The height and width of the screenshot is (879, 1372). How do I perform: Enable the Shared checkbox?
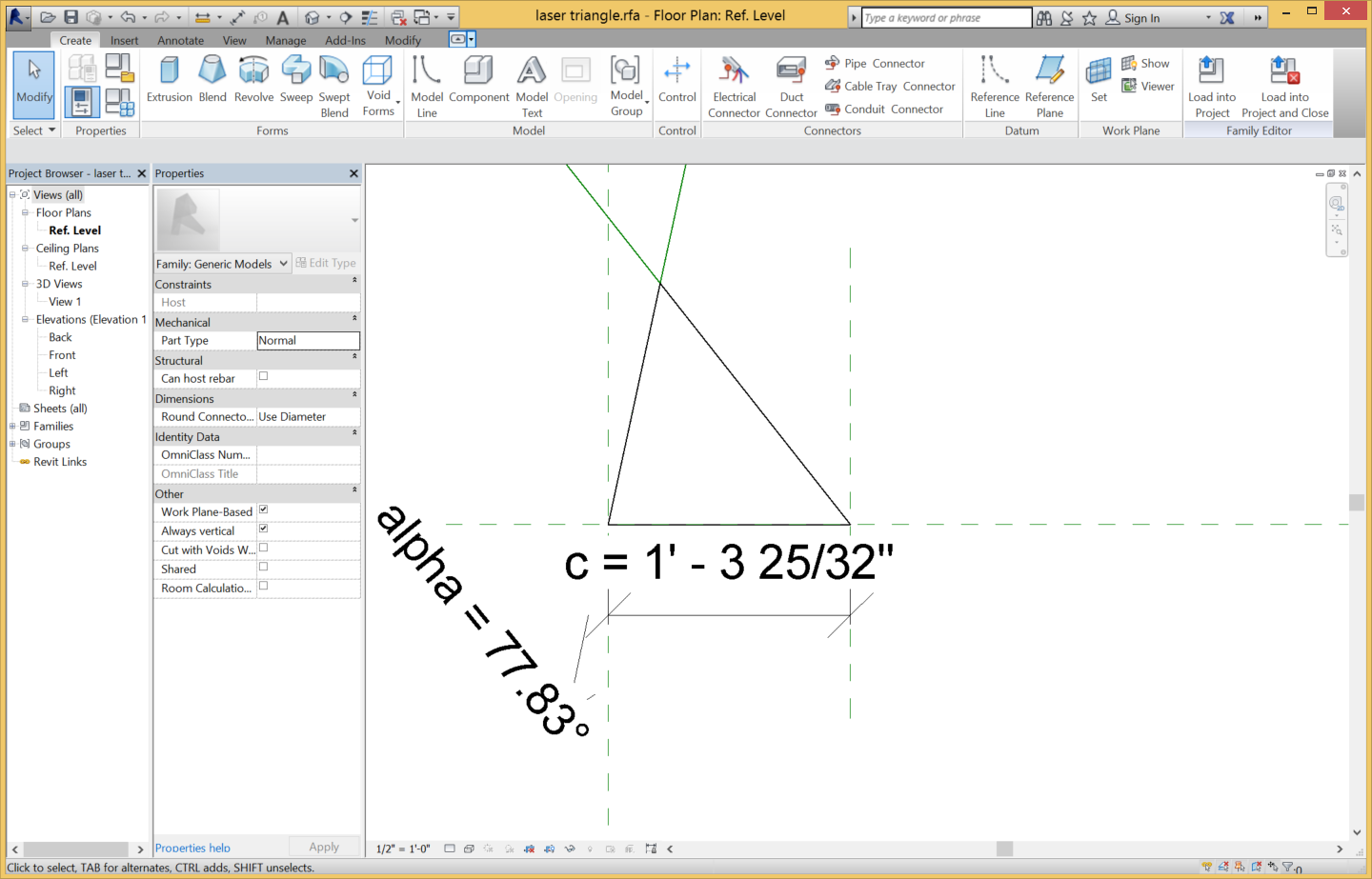pos(264,567)
